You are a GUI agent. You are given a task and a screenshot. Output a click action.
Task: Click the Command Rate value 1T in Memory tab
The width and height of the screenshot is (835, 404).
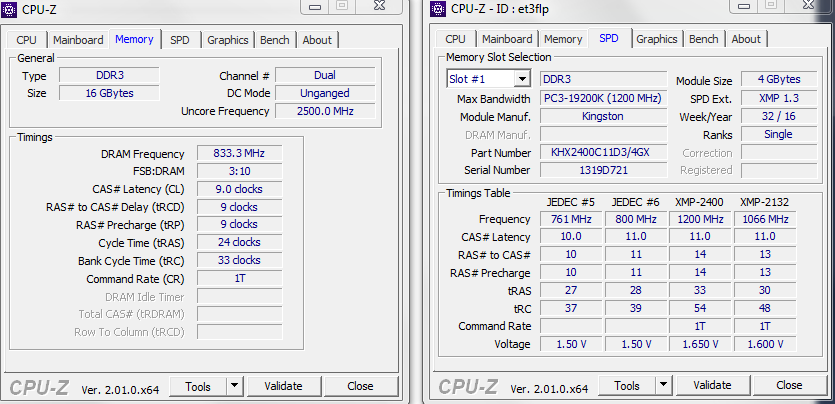coord(239,278)
